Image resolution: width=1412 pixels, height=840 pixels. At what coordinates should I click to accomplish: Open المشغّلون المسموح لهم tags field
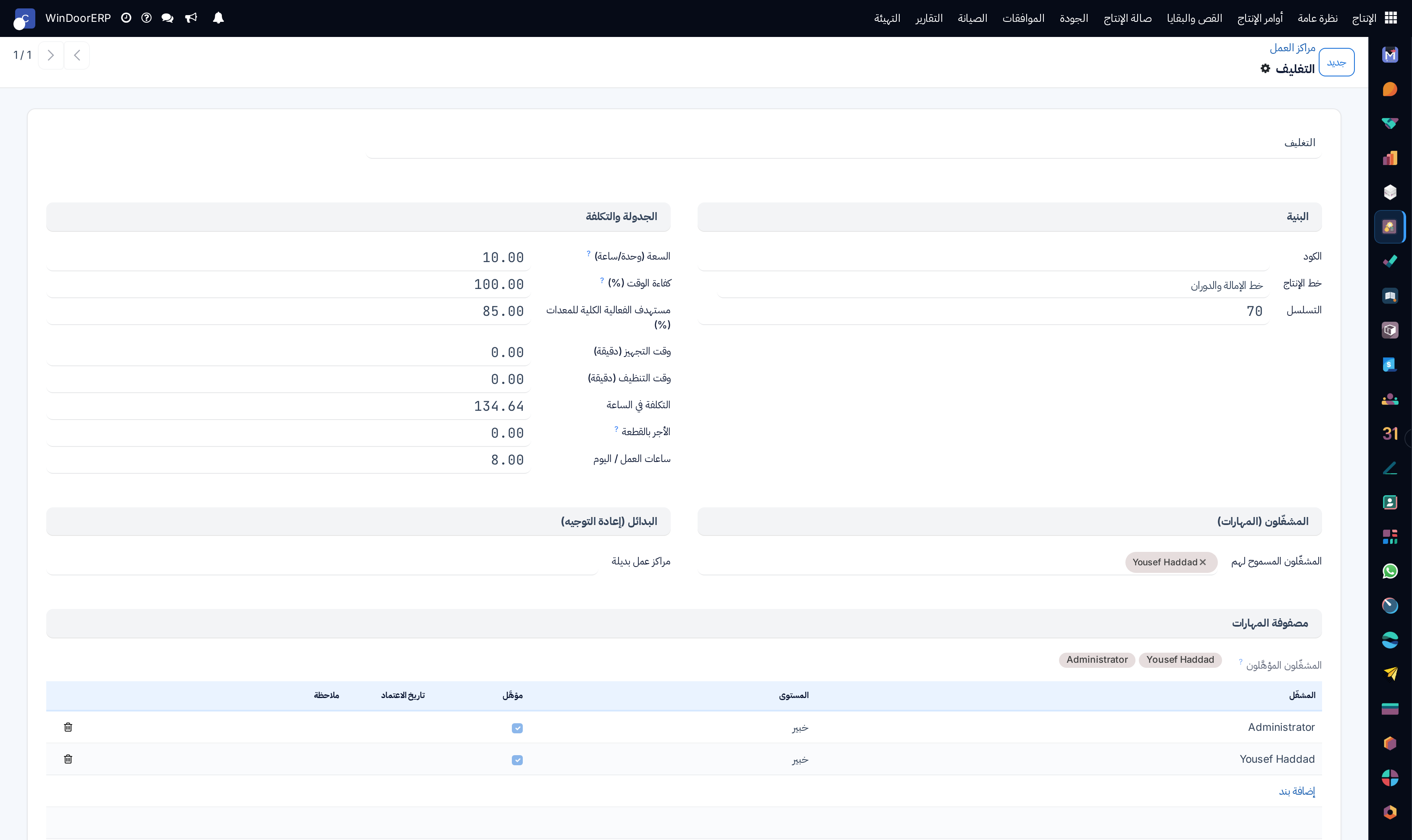(958, 562)
